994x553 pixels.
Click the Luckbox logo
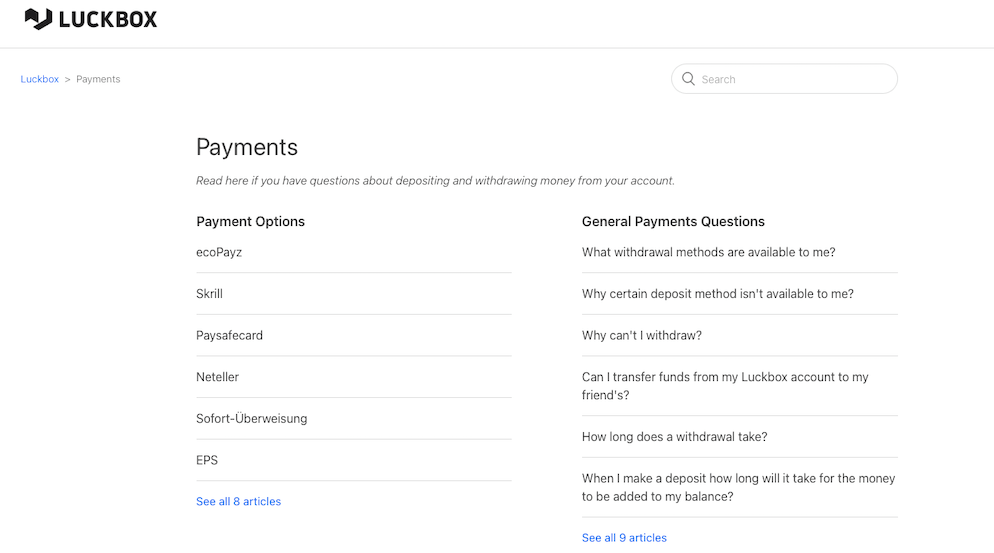pos(91,19)
